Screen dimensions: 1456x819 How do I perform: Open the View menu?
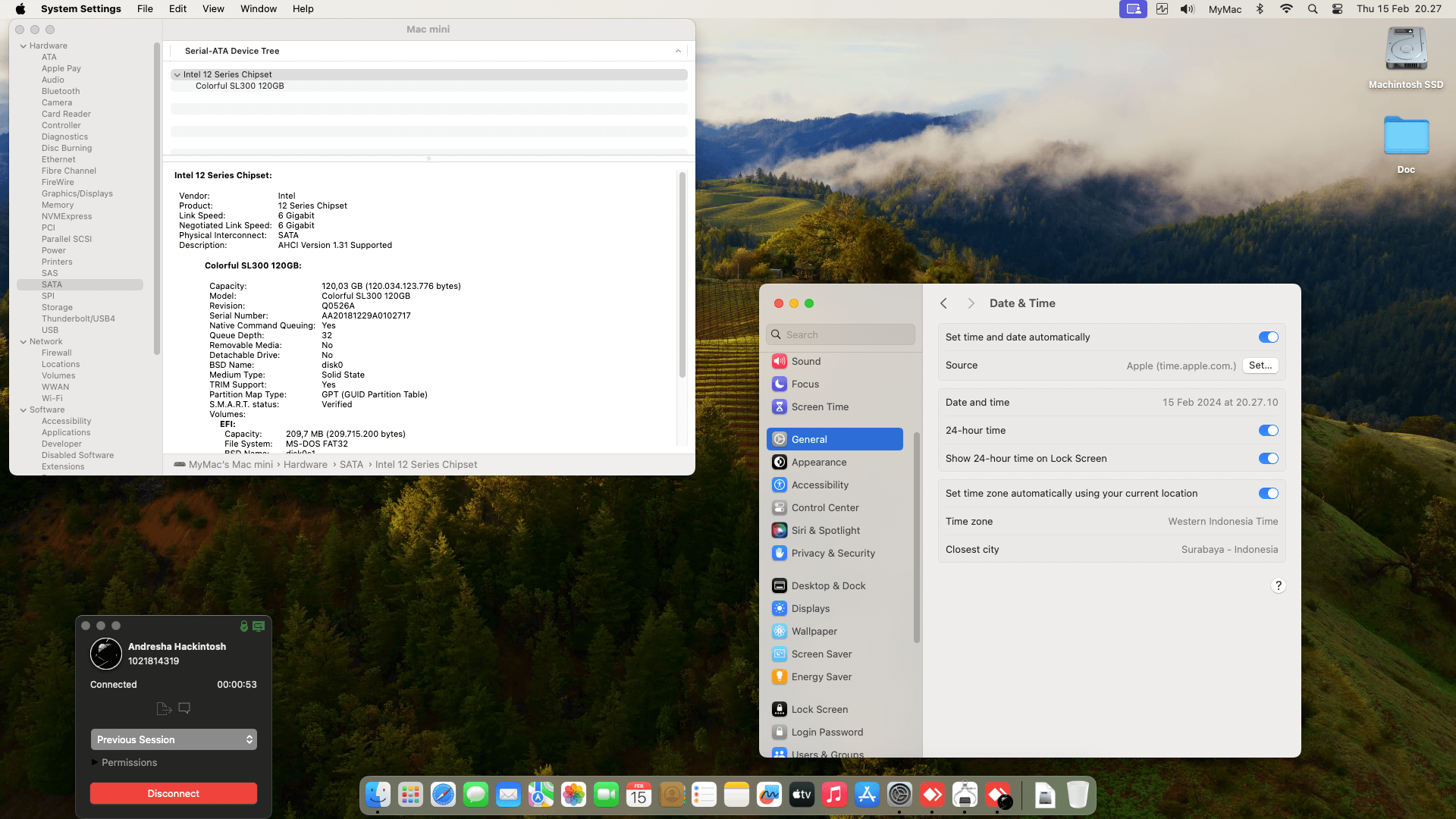coord(213,9)
